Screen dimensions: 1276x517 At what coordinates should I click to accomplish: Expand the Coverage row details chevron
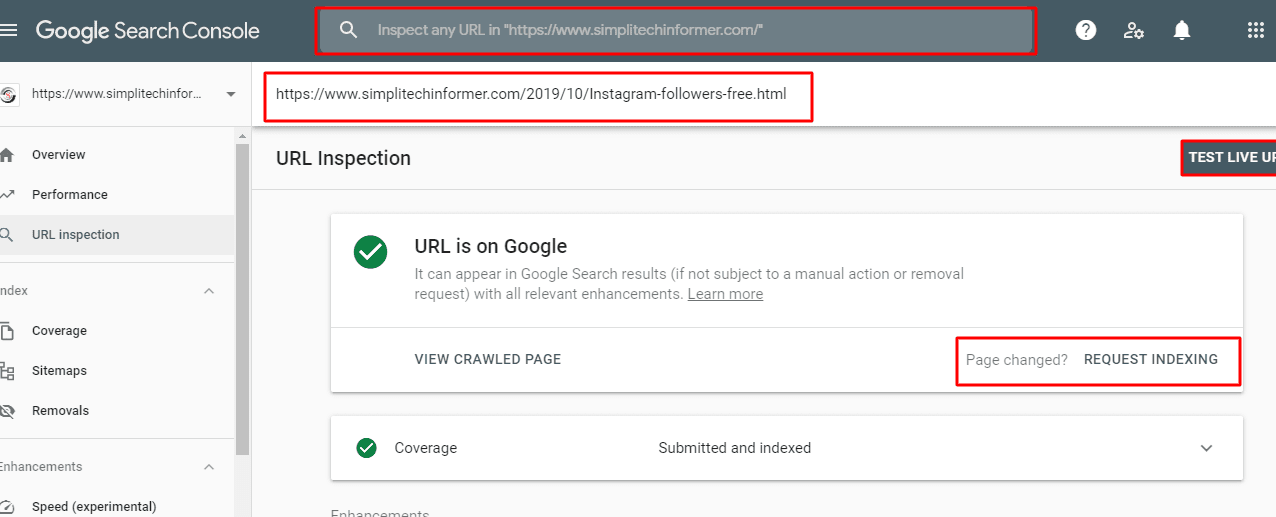1206,448
